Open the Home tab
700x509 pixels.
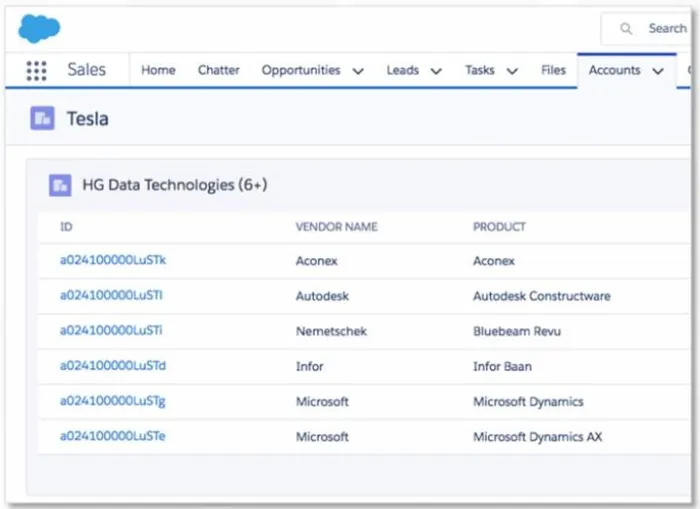[x=158, y=70]
